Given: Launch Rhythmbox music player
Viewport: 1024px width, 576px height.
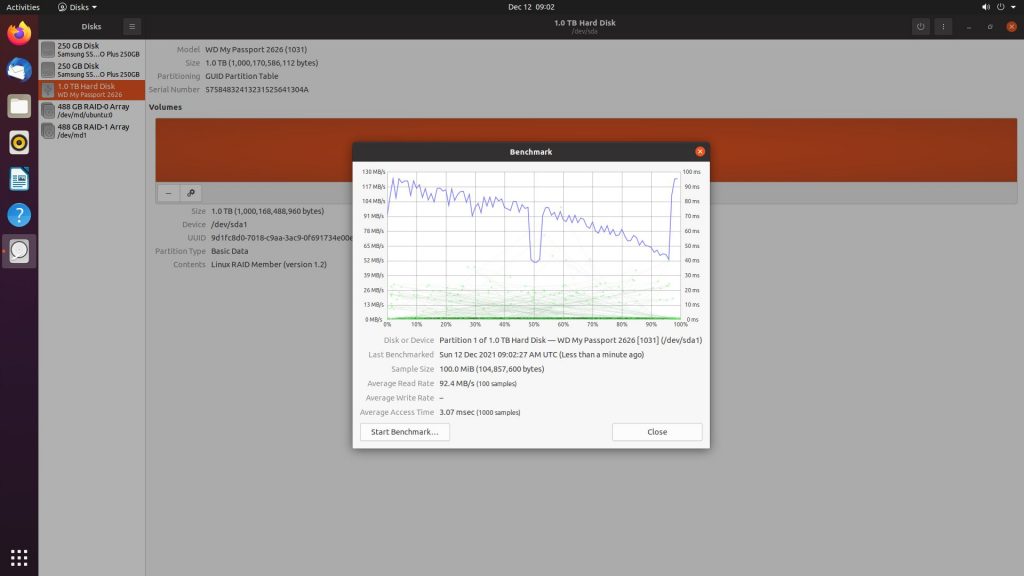Looking at the screenshot, I should coord(19,142).
